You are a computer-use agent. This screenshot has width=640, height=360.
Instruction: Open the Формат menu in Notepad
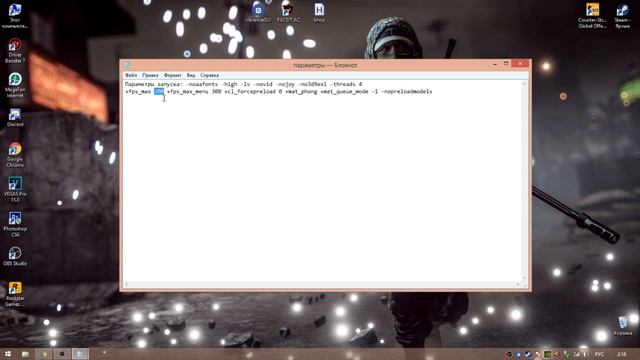click(172, 75)
